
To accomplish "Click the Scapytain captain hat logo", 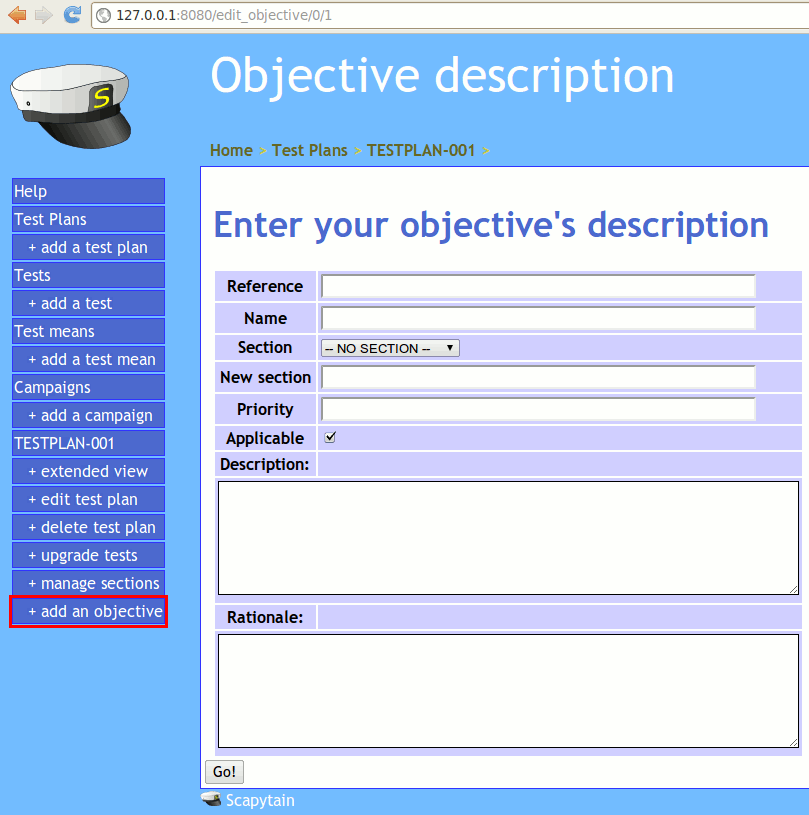I will 71,104.
